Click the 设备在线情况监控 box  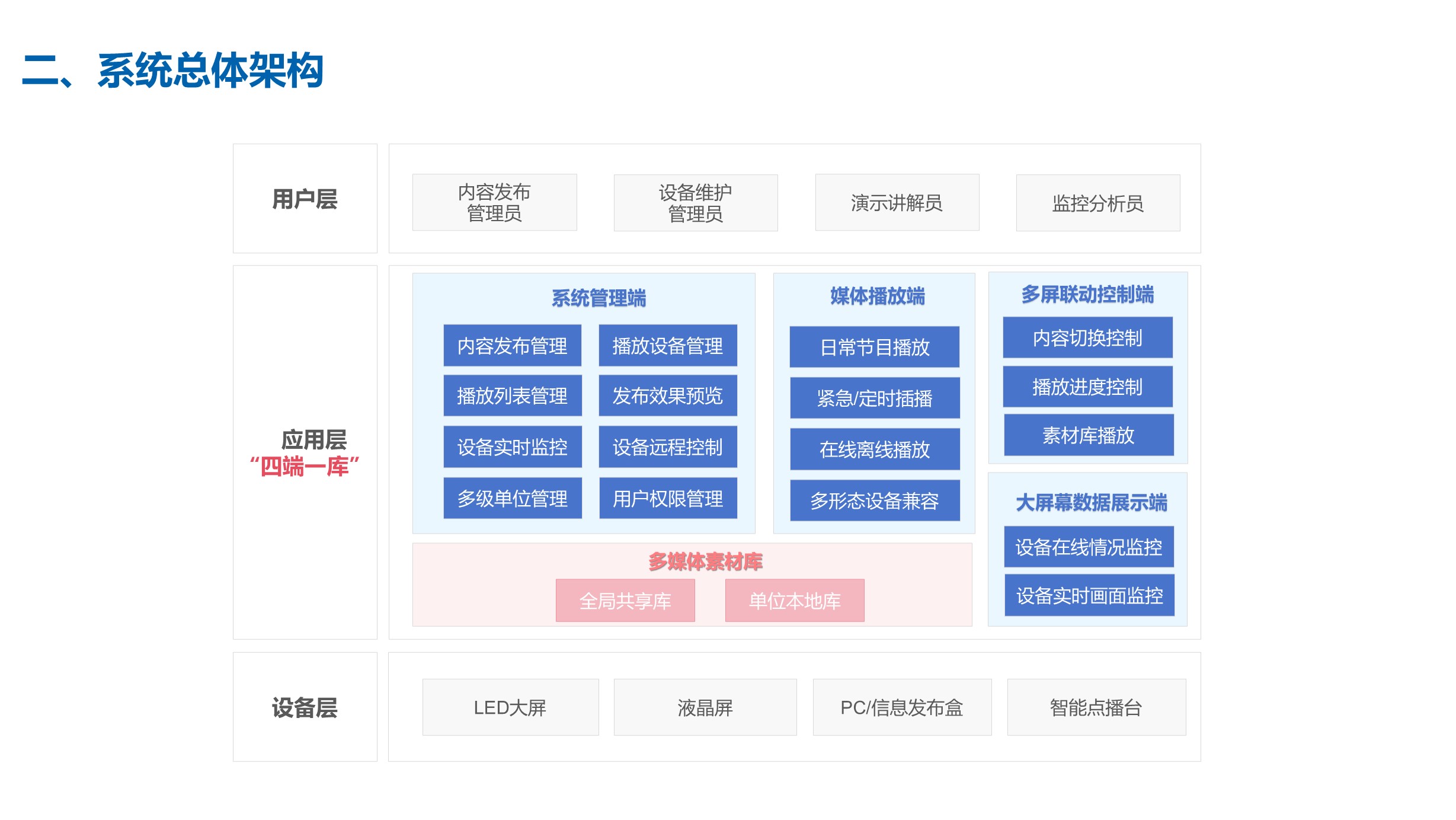tap(1088, 547)
